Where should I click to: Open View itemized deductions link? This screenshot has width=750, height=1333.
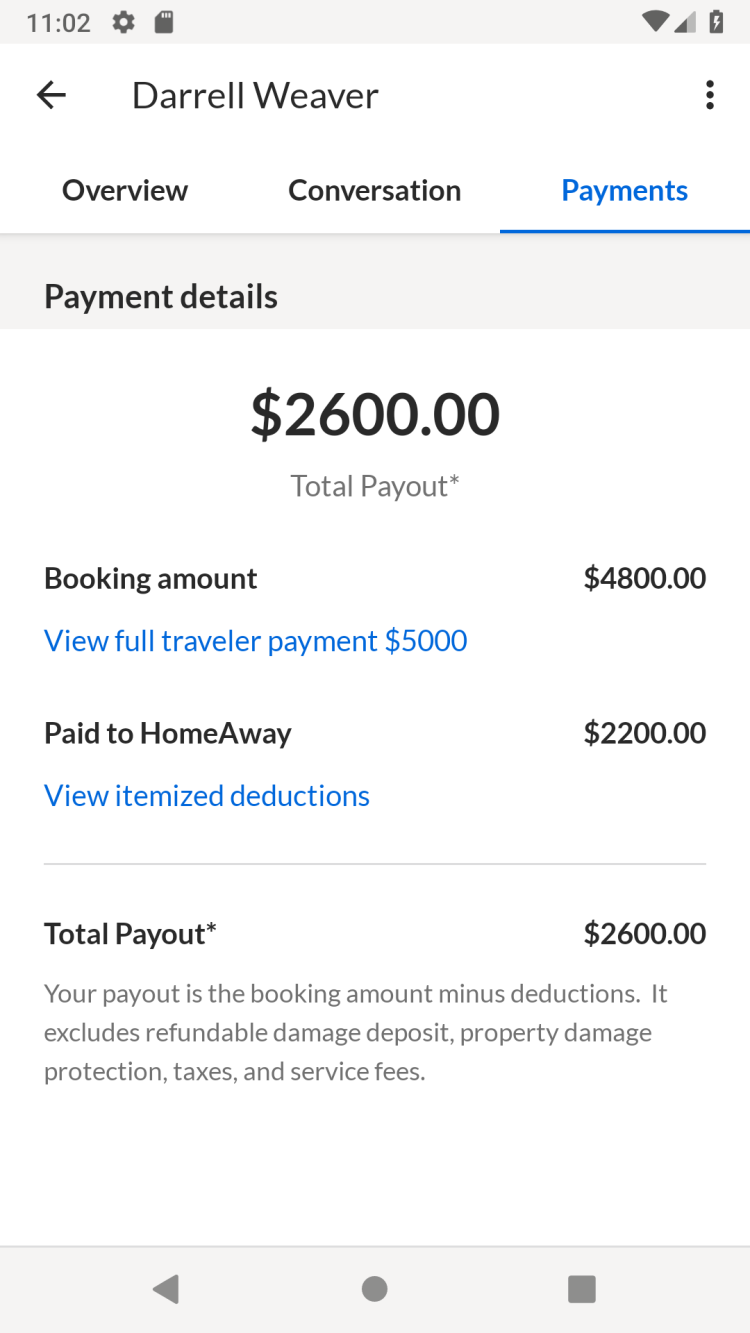[207, 795]
